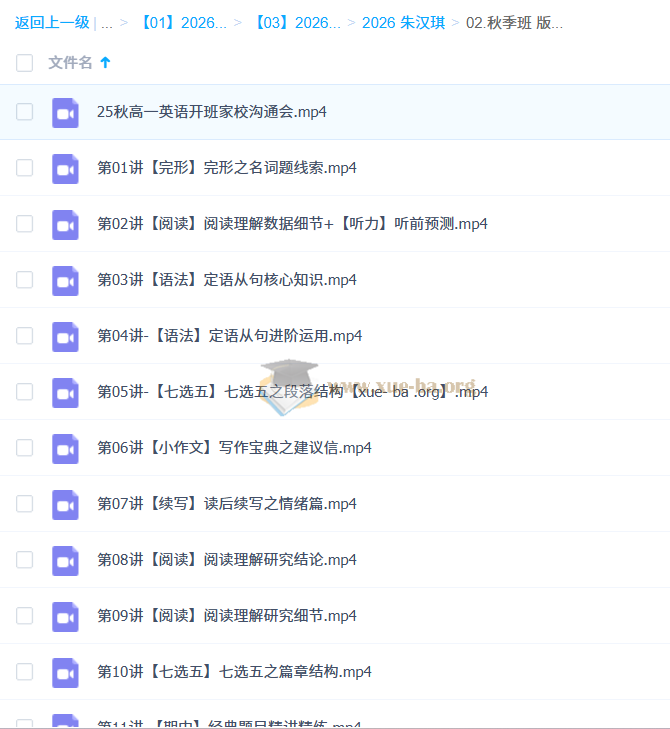Click 返回上一级 to go back

click(x=51, y=23)
